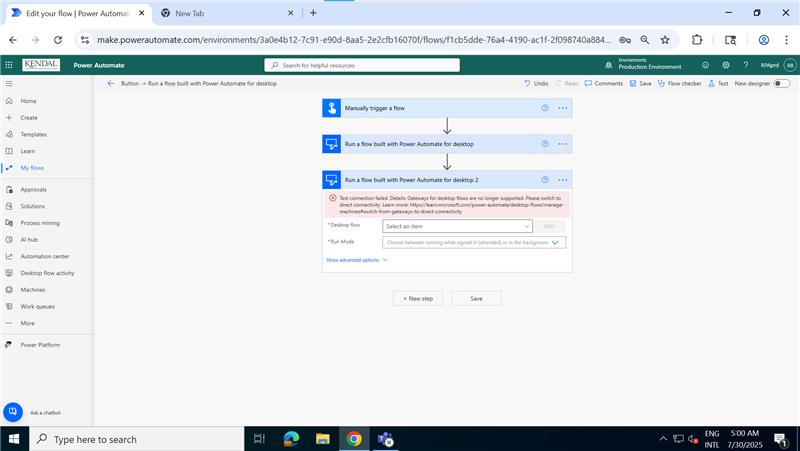Expand Run a flow built with Power Automate for desktop card
The width and height of the screenshot is (800, 451).
[447, 144]
